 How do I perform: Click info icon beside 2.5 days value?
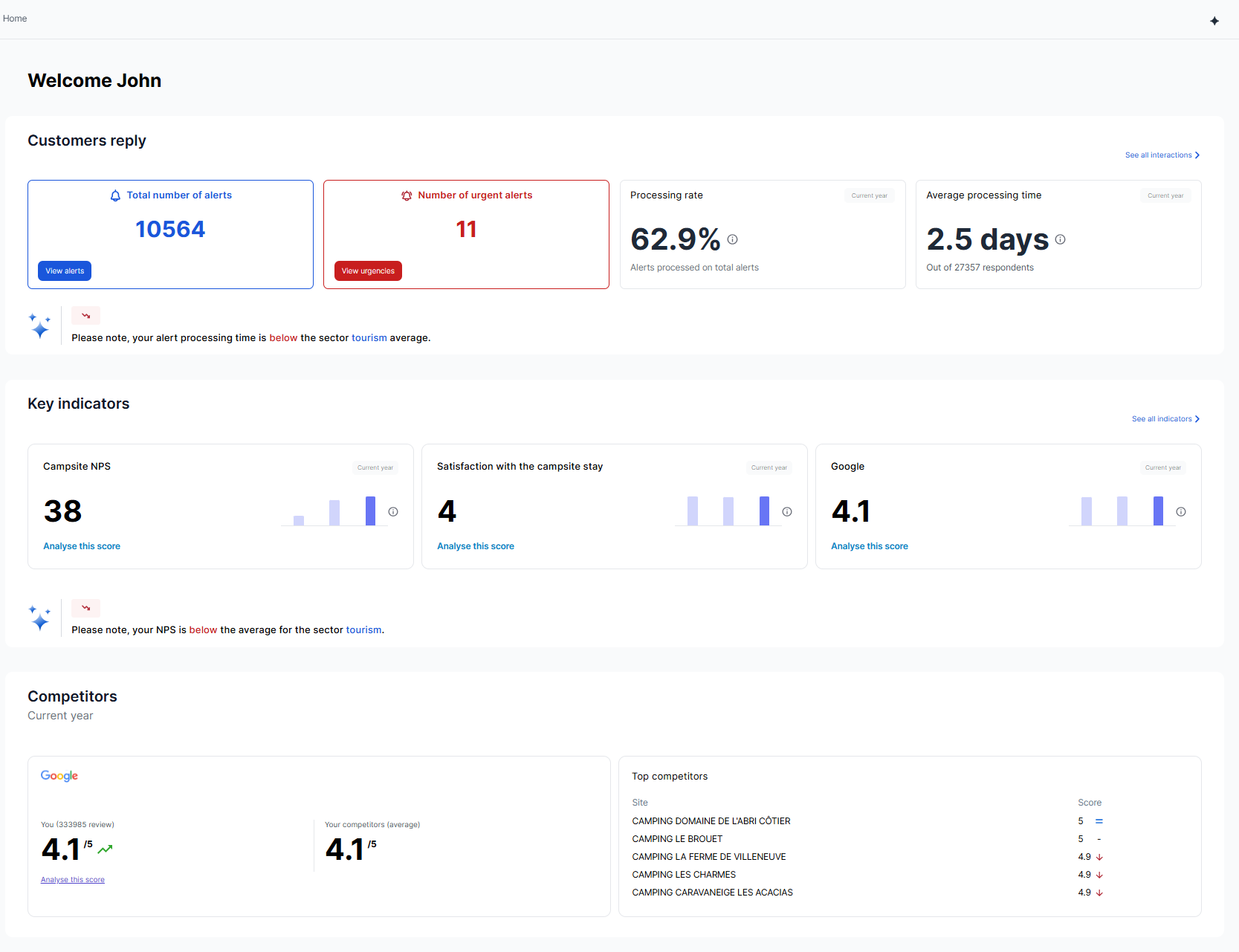pyautogui.click(x=1060, y=239)
